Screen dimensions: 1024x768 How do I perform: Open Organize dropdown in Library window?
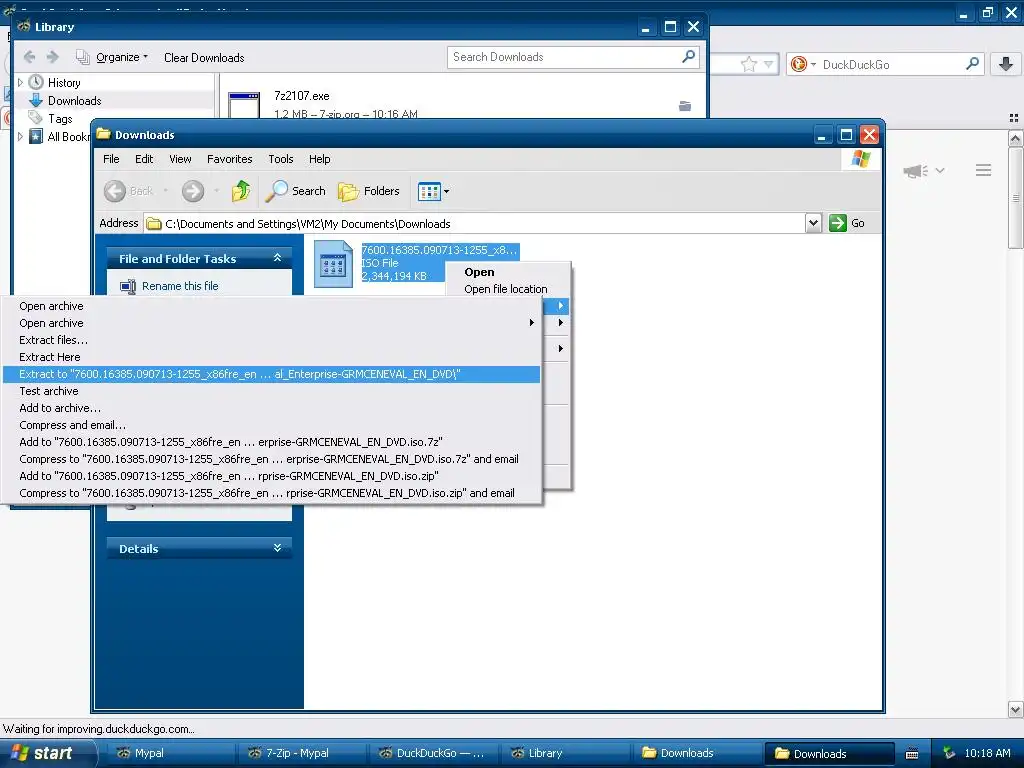coord(112,57)
